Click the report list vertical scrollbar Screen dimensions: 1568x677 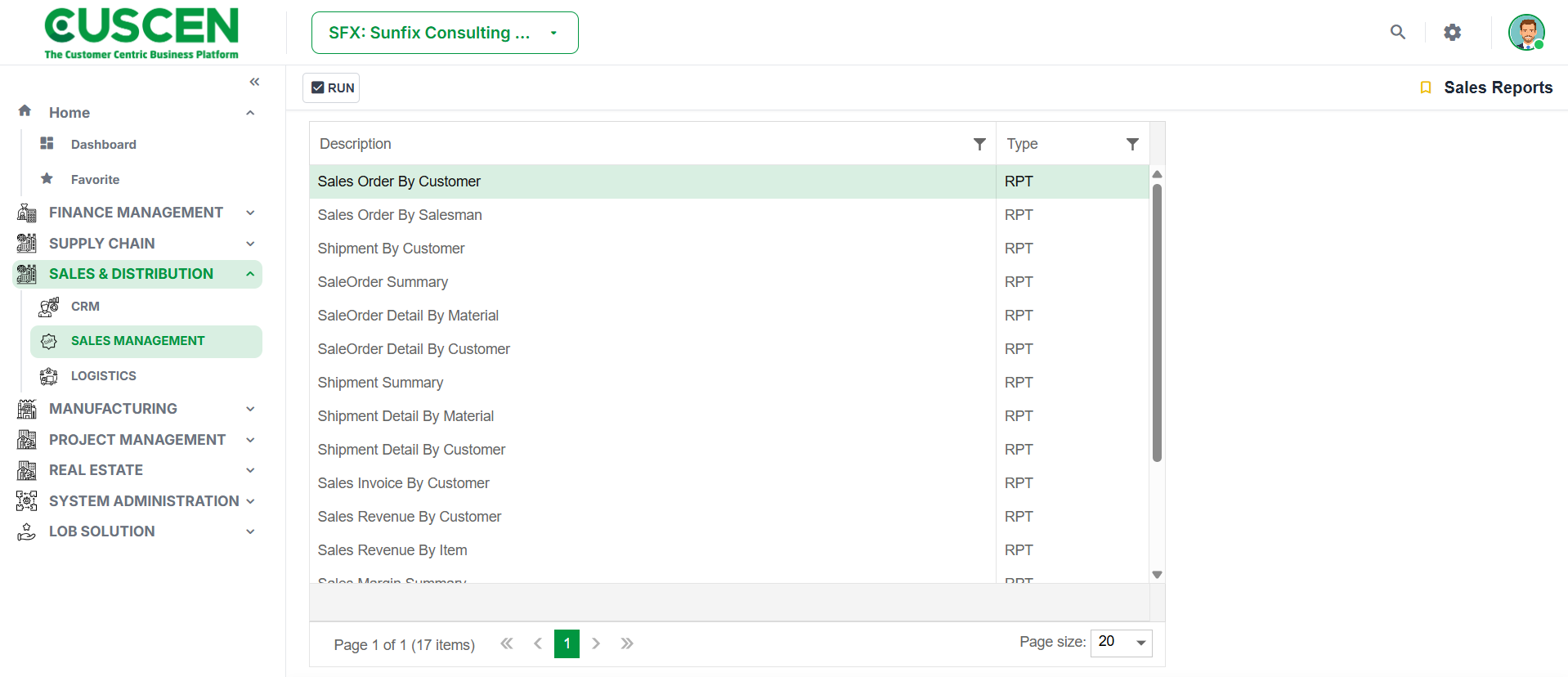(x=1157, y=323)
